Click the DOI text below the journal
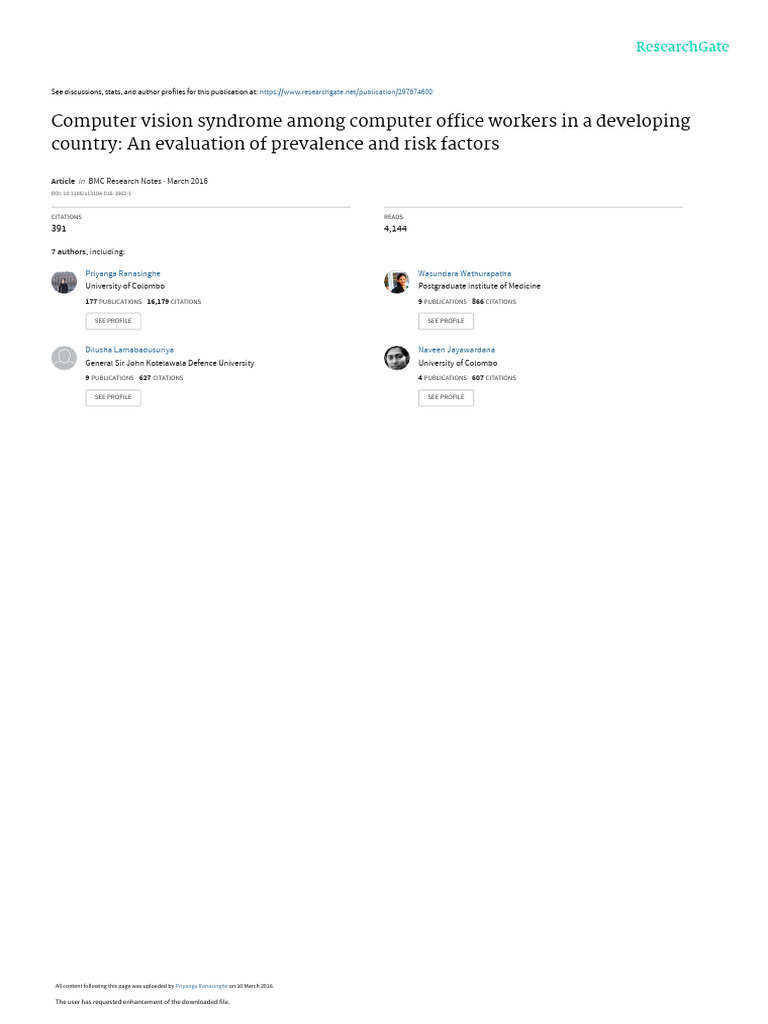This screenshot has height=1024, width=768. (91, 193)
